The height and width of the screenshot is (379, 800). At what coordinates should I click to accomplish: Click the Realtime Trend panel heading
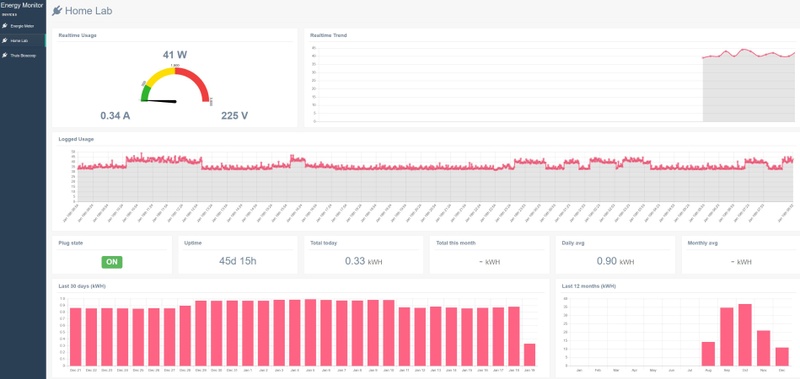(x=329, y=36)
